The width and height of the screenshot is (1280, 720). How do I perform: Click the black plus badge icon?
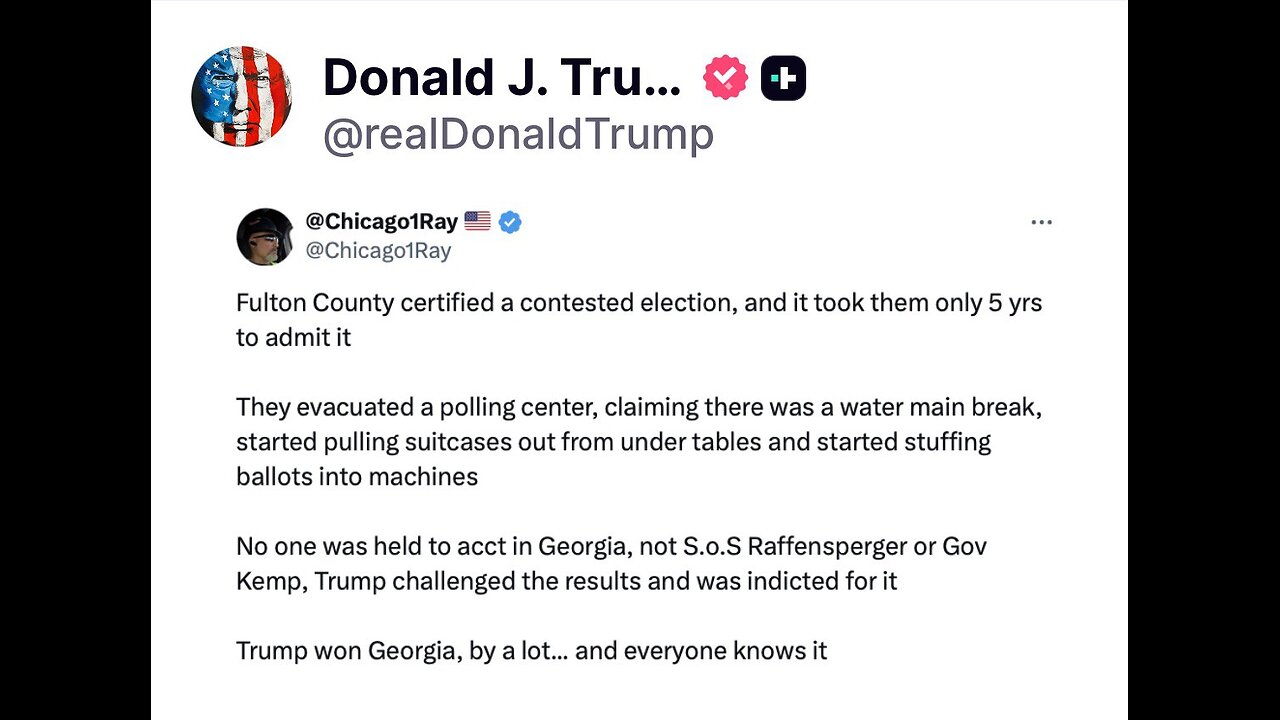(x=783, y=78)
